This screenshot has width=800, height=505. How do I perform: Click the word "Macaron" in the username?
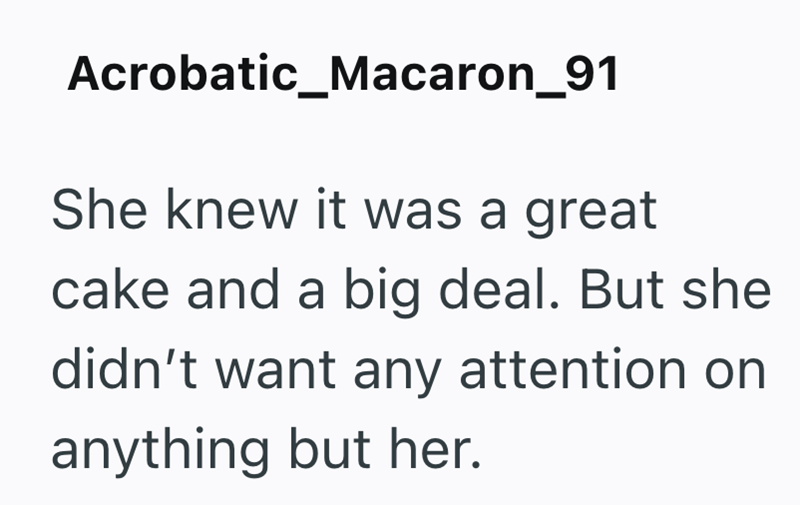click(432, 73)
